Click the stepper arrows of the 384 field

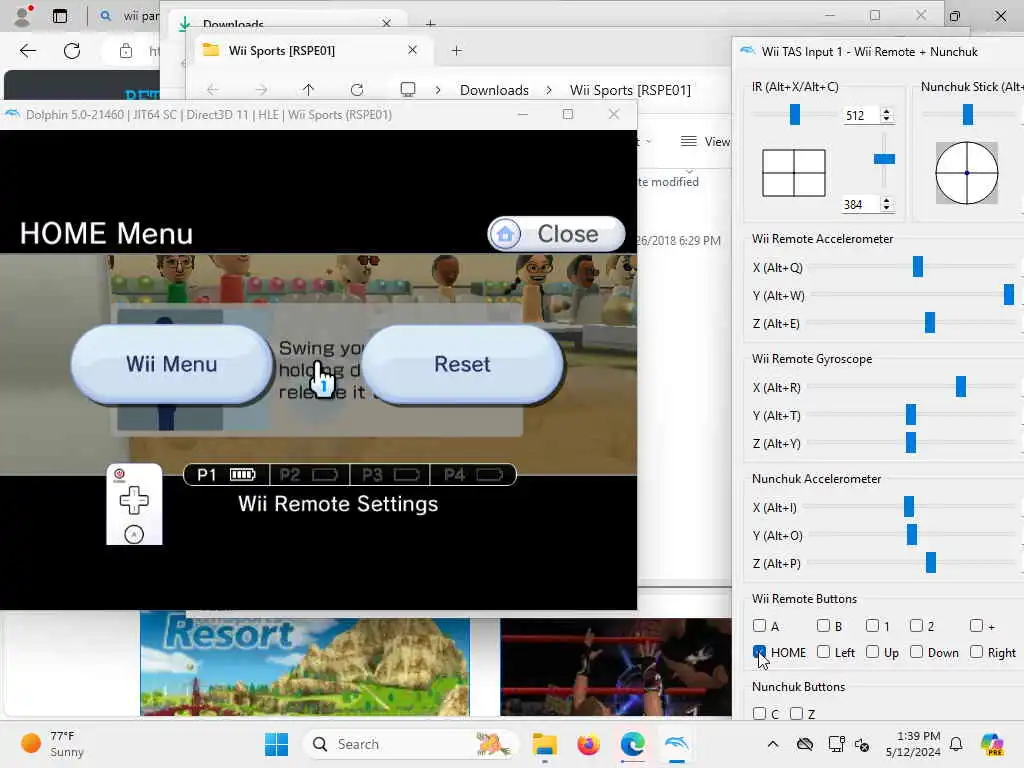886,204
